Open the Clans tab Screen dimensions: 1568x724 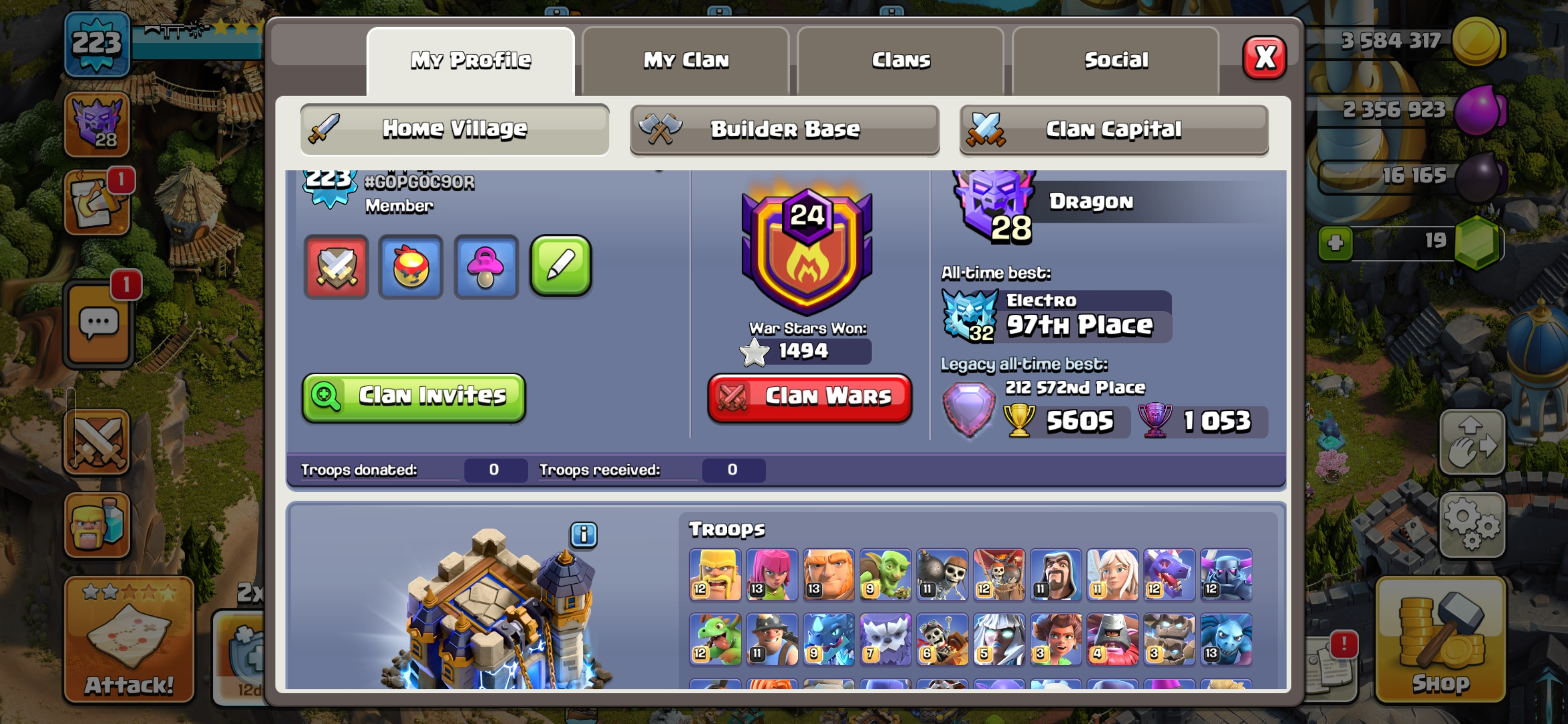pyautogui.click(x=901, y=60)
